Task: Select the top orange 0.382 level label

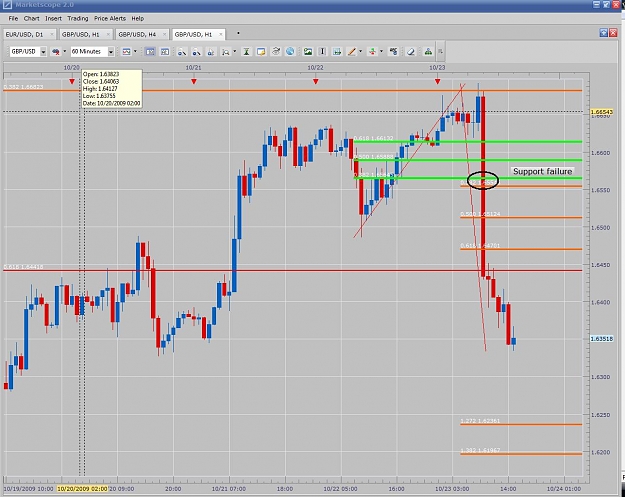Action: pos(24,87)
